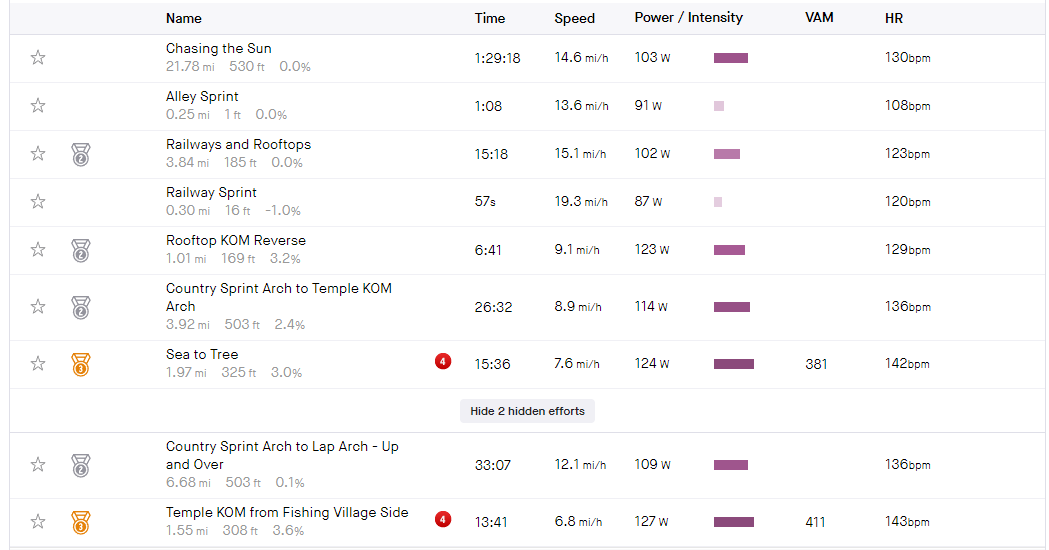Click medal icon on Country Sprint Arch to Lap Arch
The width and height of the screenshot is (1049, 550).
coord(81,465)
